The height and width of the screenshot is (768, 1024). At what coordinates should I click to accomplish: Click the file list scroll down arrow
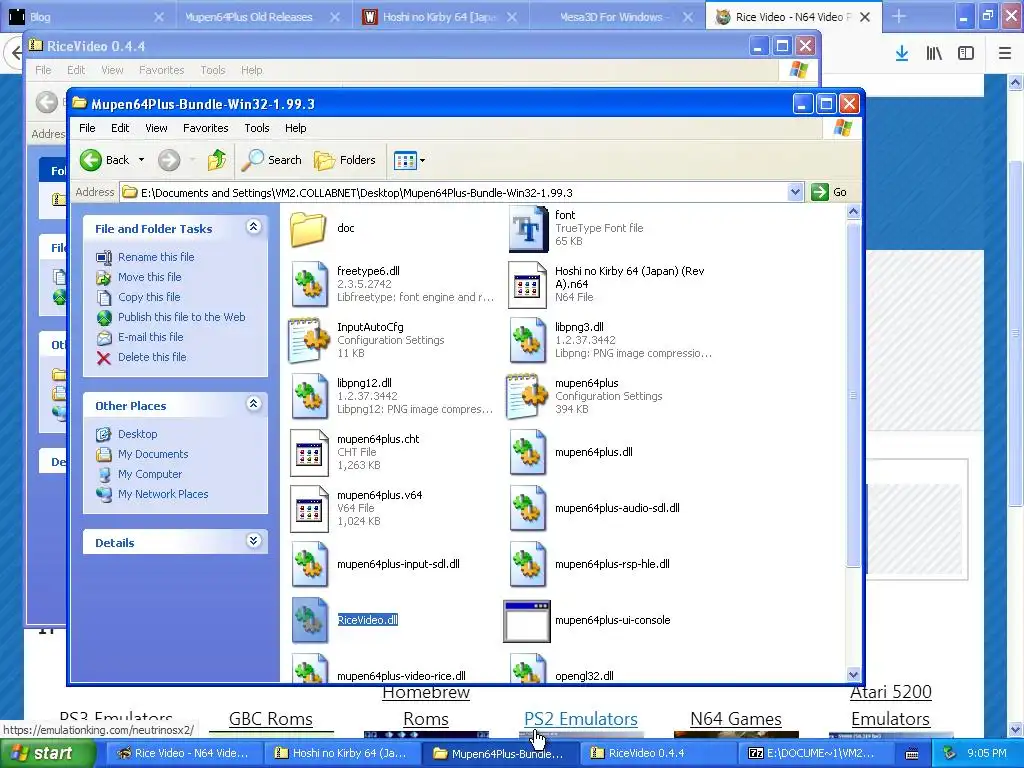point(853,675)
